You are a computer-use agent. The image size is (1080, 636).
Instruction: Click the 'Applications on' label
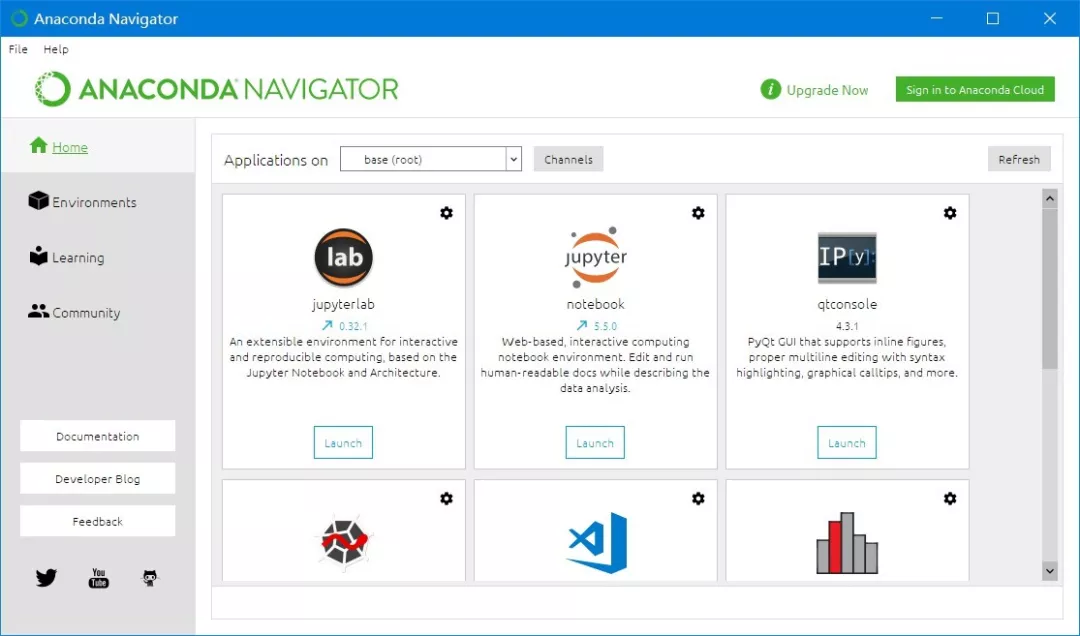[x=276, y=161]
